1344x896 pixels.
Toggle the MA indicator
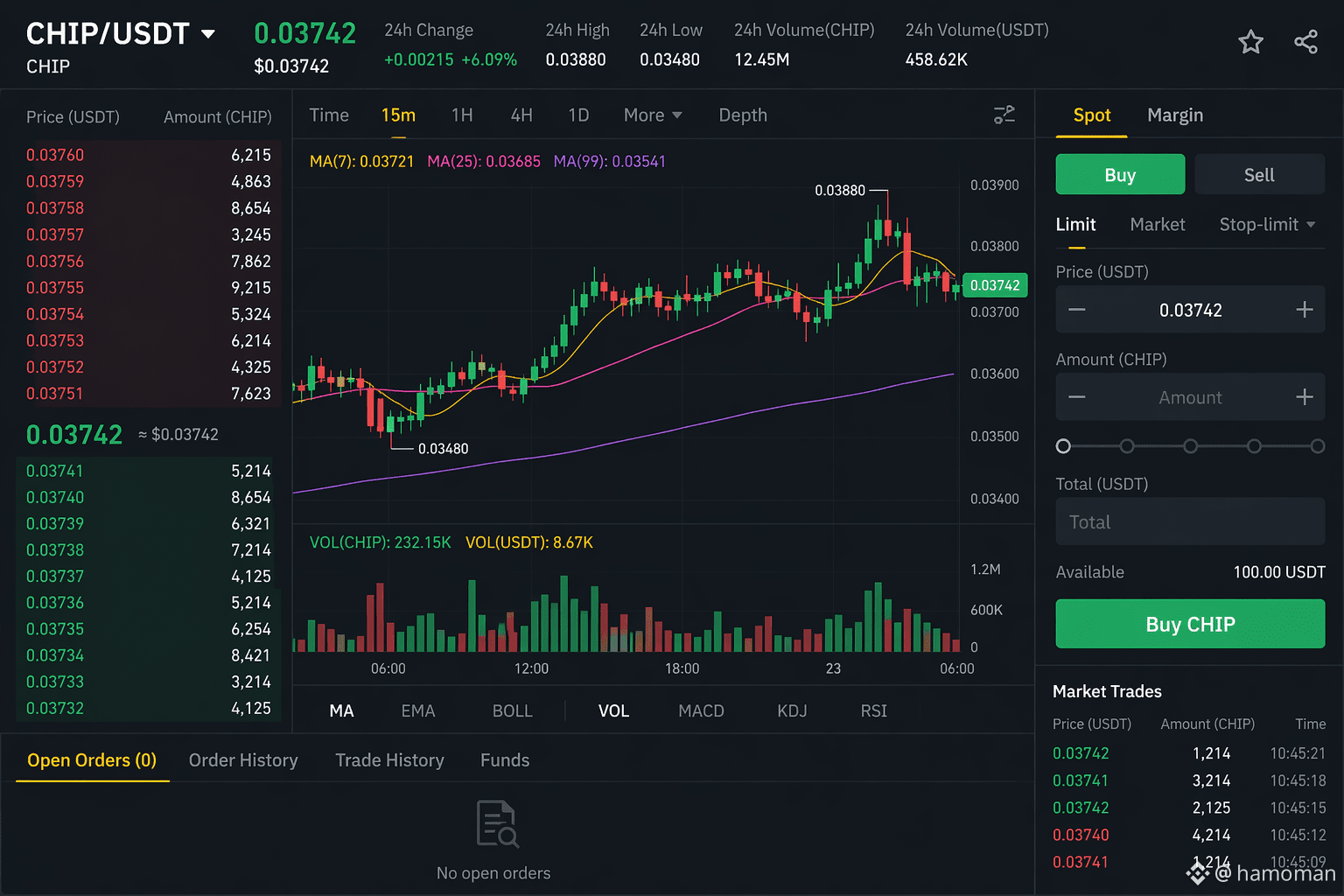pos(341,710)
